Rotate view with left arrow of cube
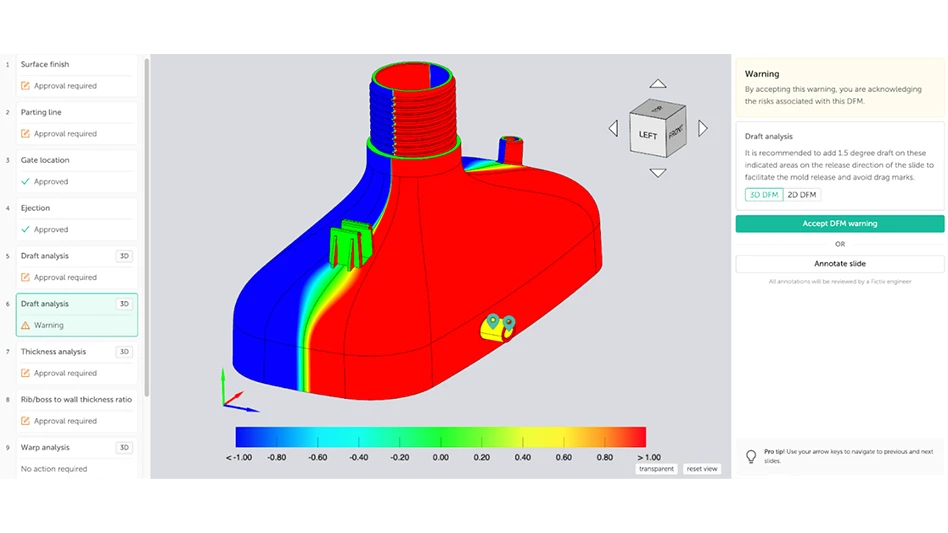The width and height of the screenshot is (948, 533). 613,128
